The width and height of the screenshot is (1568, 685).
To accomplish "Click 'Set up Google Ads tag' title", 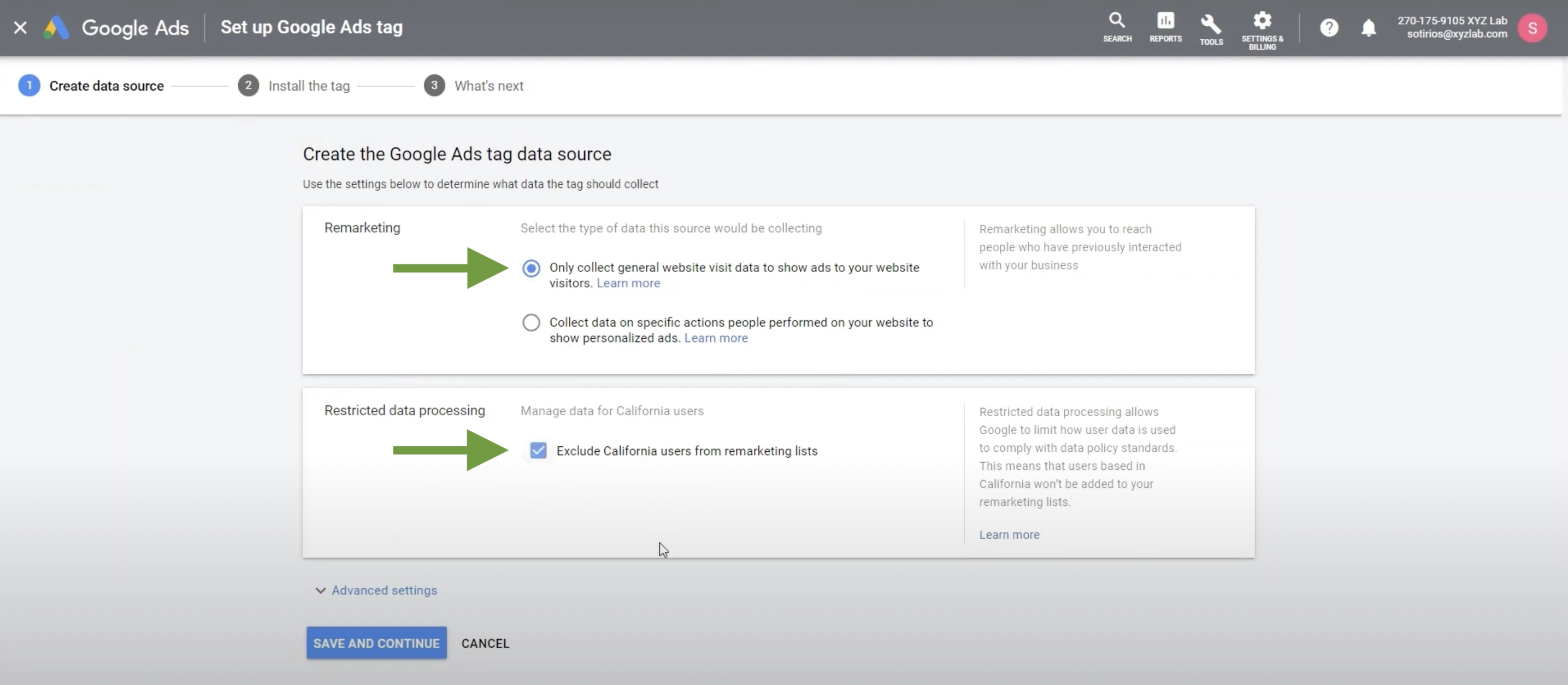I will coord(311,27).
